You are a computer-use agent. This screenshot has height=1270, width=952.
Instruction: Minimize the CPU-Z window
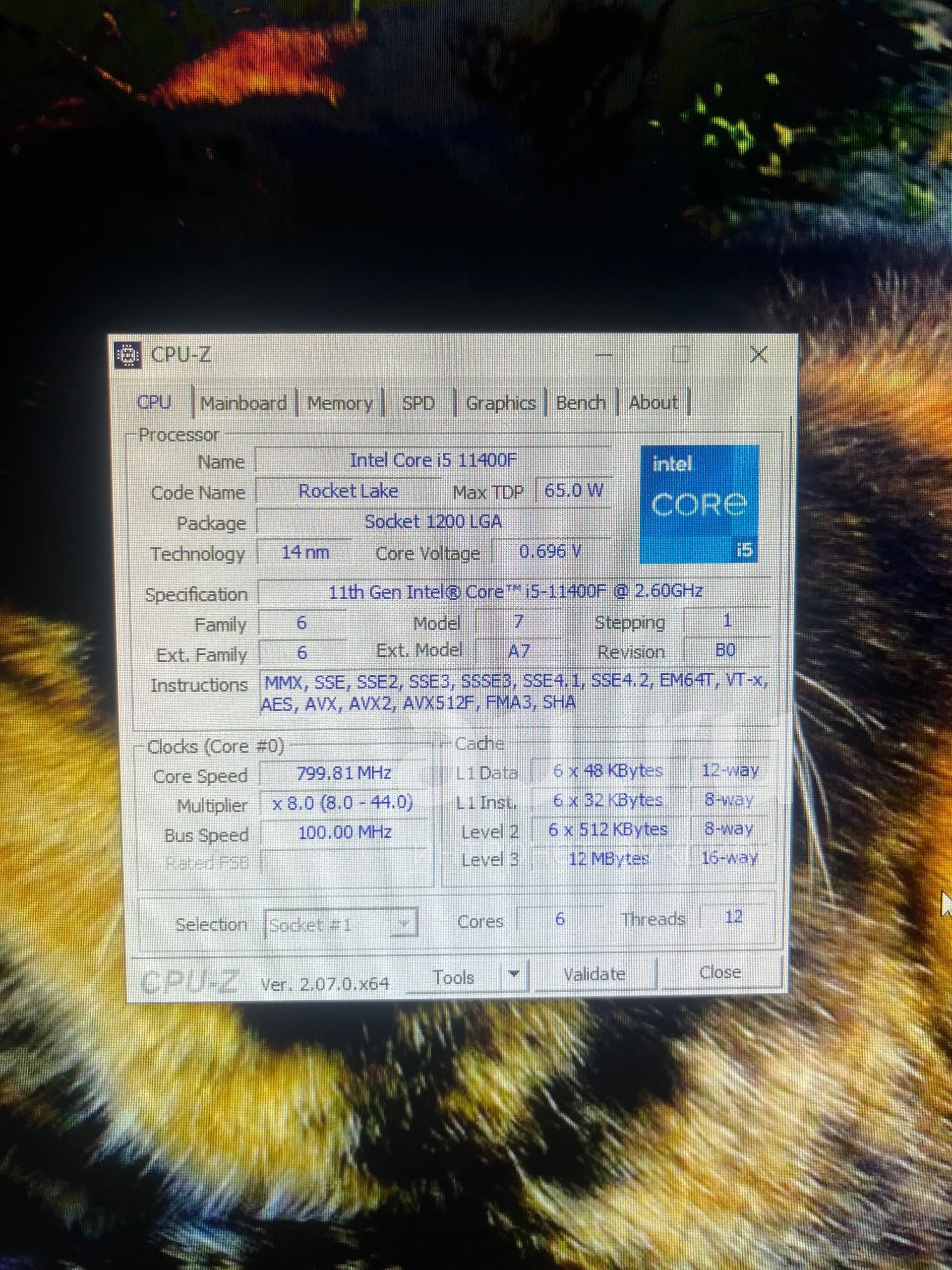[x=603, y=354]
